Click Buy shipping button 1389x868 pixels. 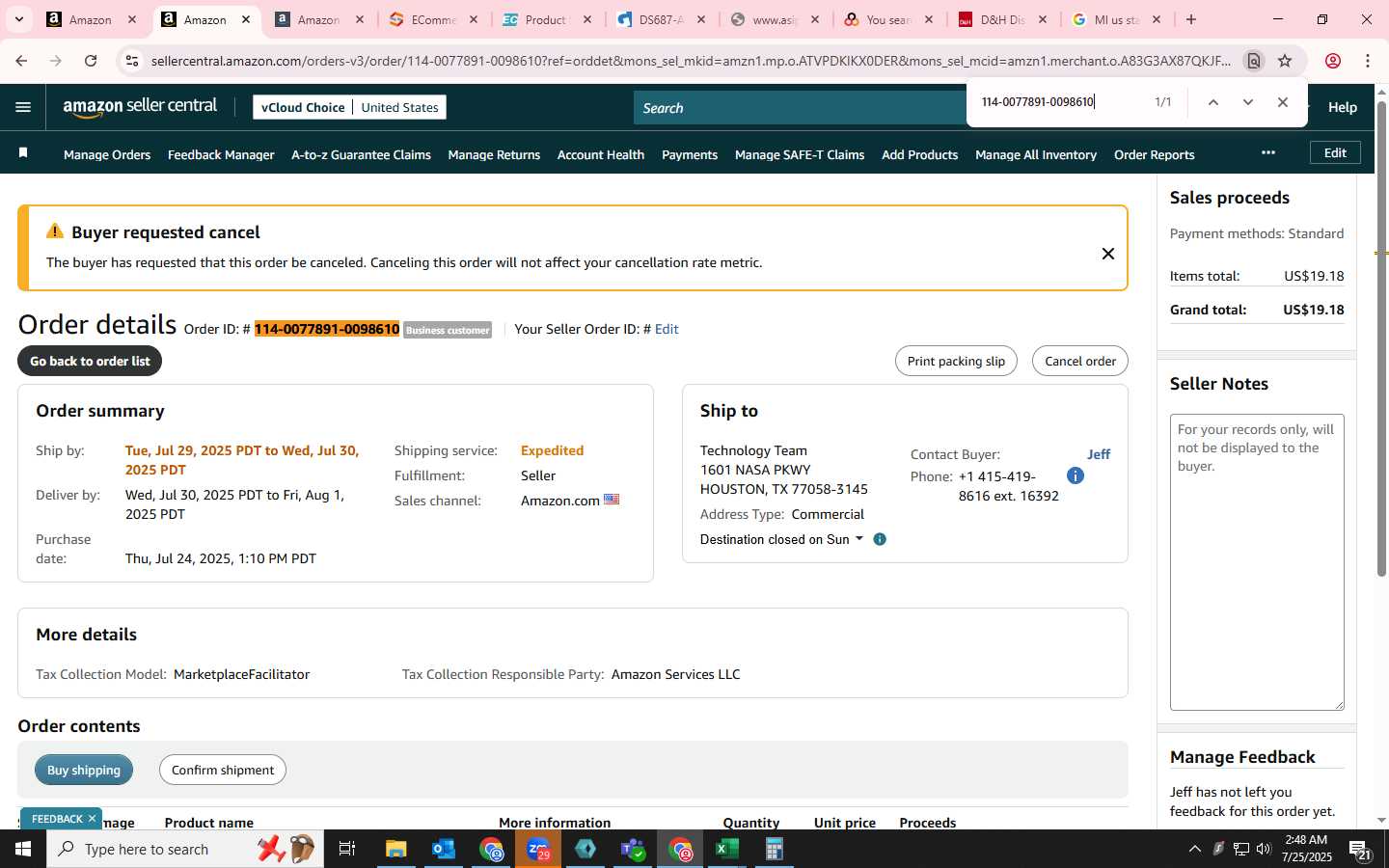coord(84,770)
